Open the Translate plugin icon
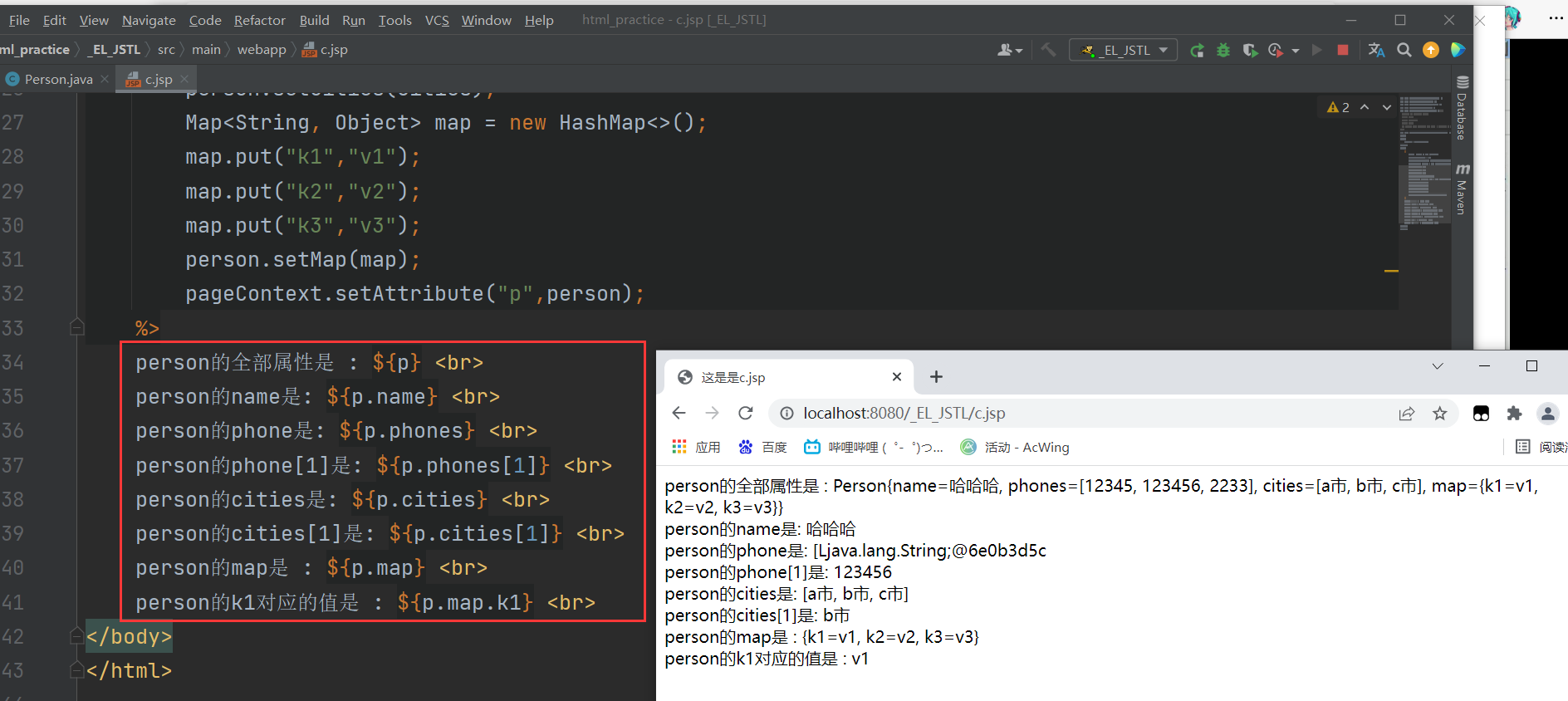The image size is (1568, 701). (1376, 50)
